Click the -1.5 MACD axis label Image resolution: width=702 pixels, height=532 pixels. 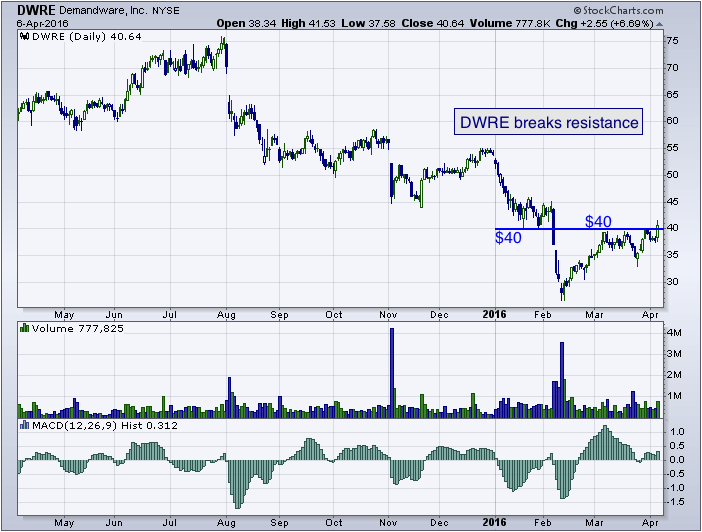pos(676,502)
